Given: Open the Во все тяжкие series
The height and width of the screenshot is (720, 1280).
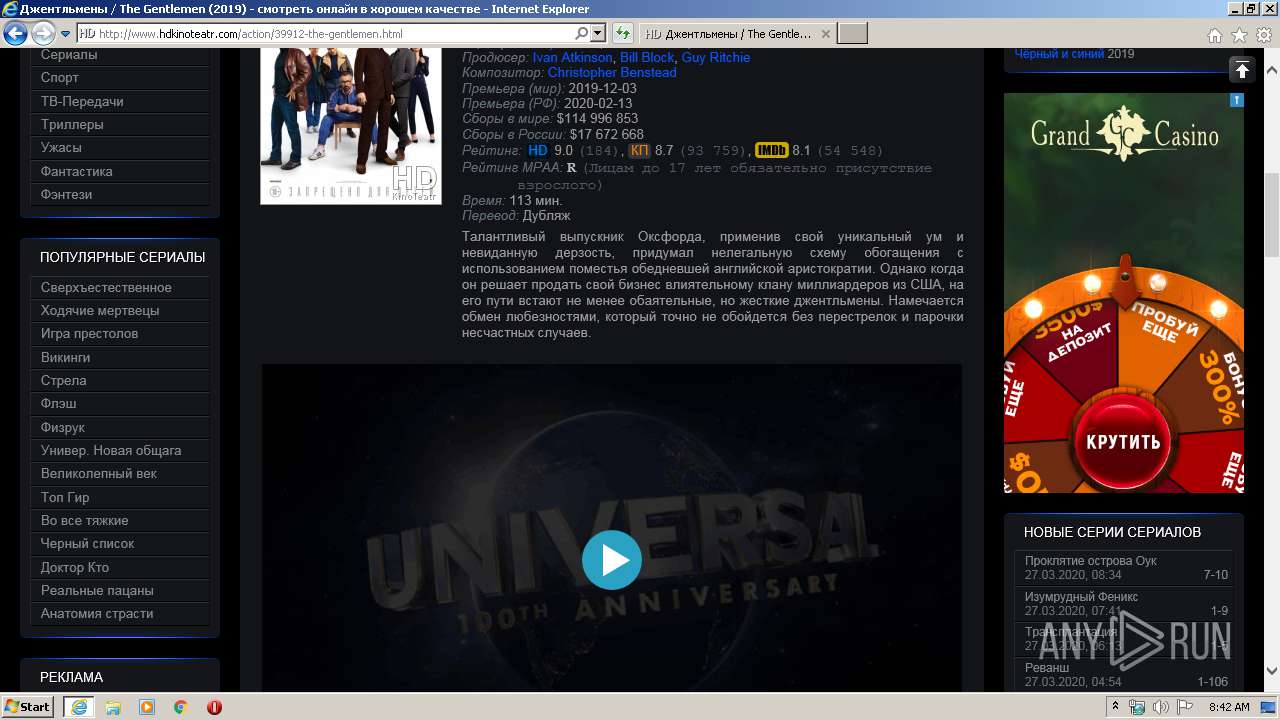Looking at the screenshot, I should click(x=120, y=520).
